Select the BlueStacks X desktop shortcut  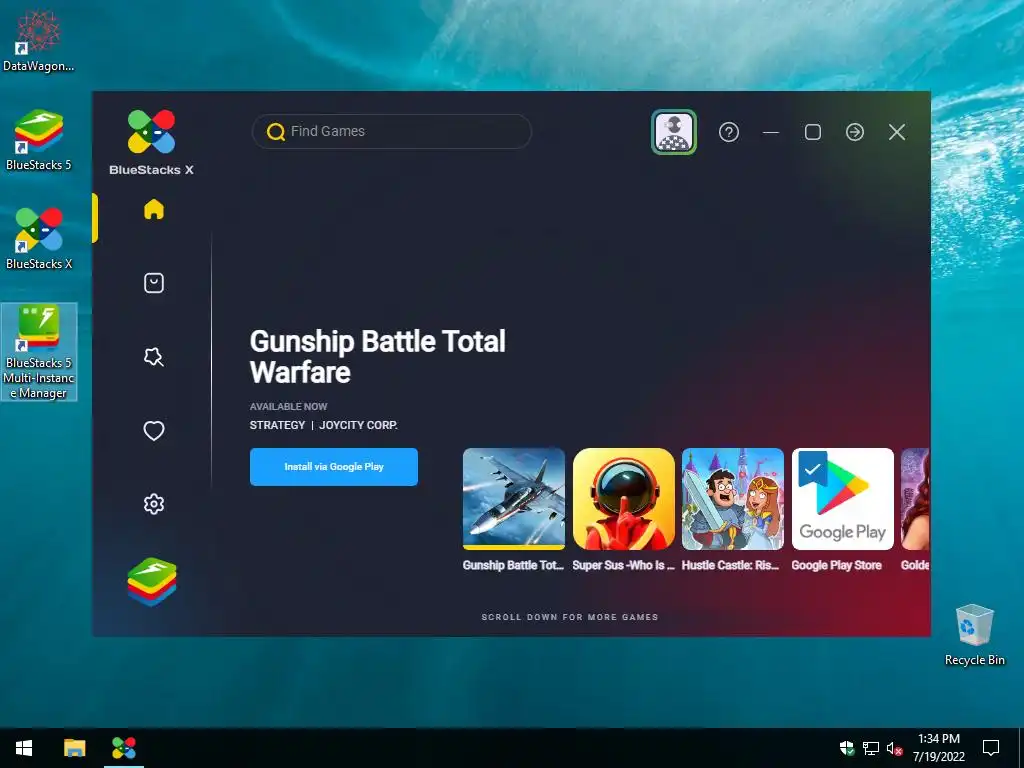[39, 239]
